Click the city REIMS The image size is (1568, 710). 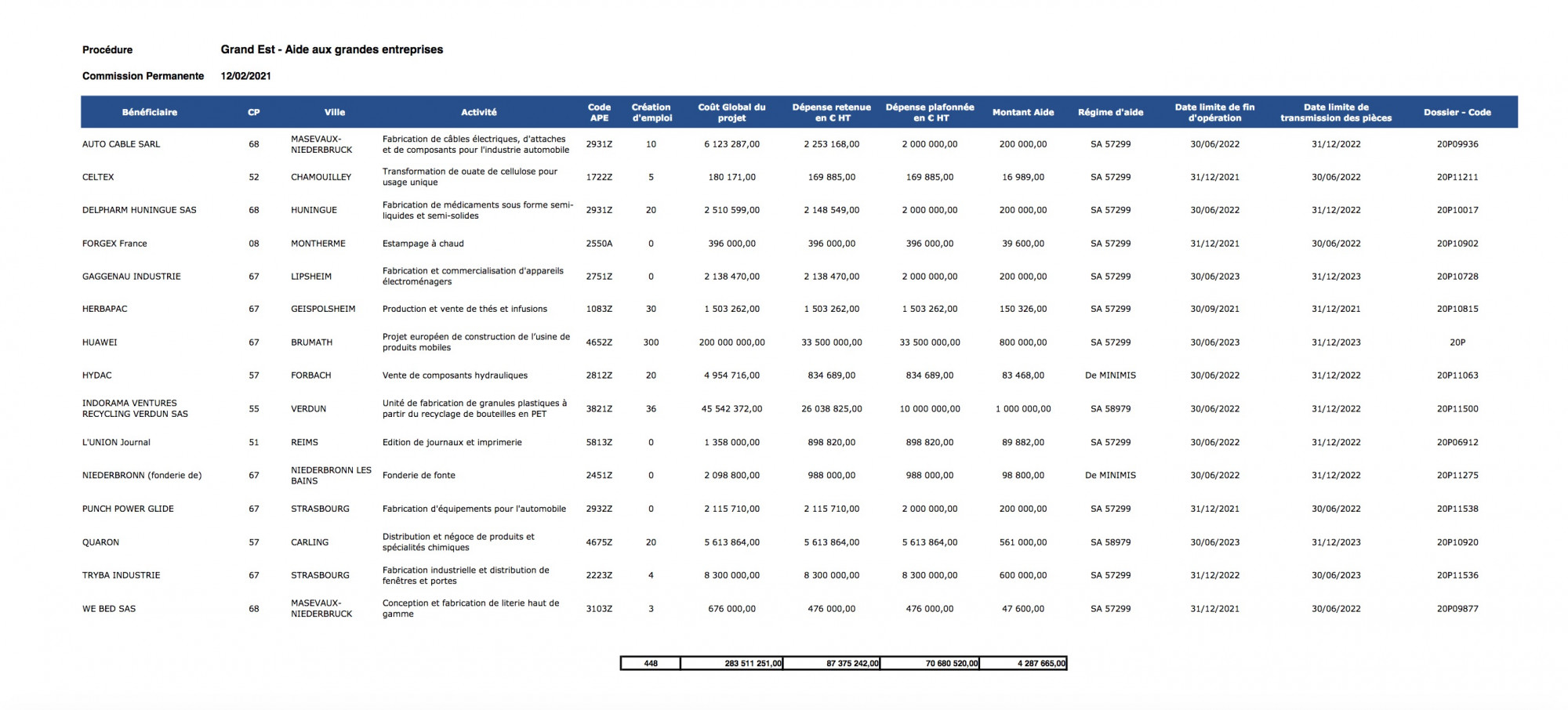pyautogui.click(x=304, y=442)
